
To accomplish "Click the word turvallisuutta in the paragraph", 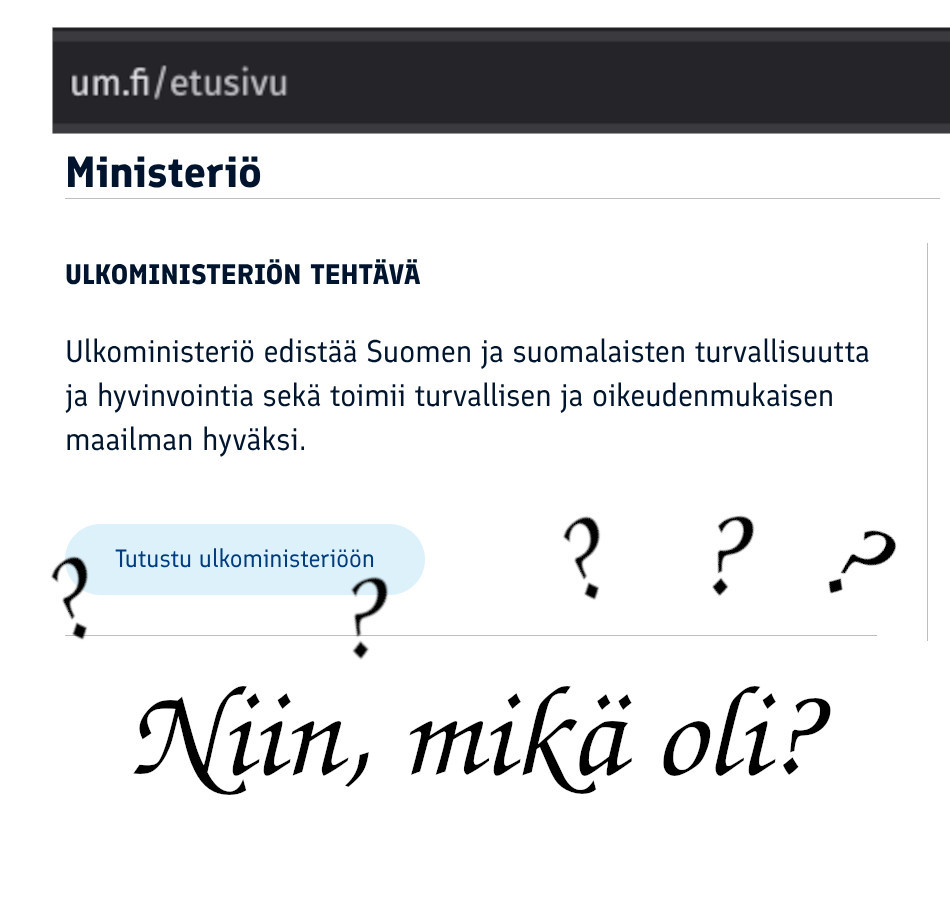I will click(x=782, y=353).
